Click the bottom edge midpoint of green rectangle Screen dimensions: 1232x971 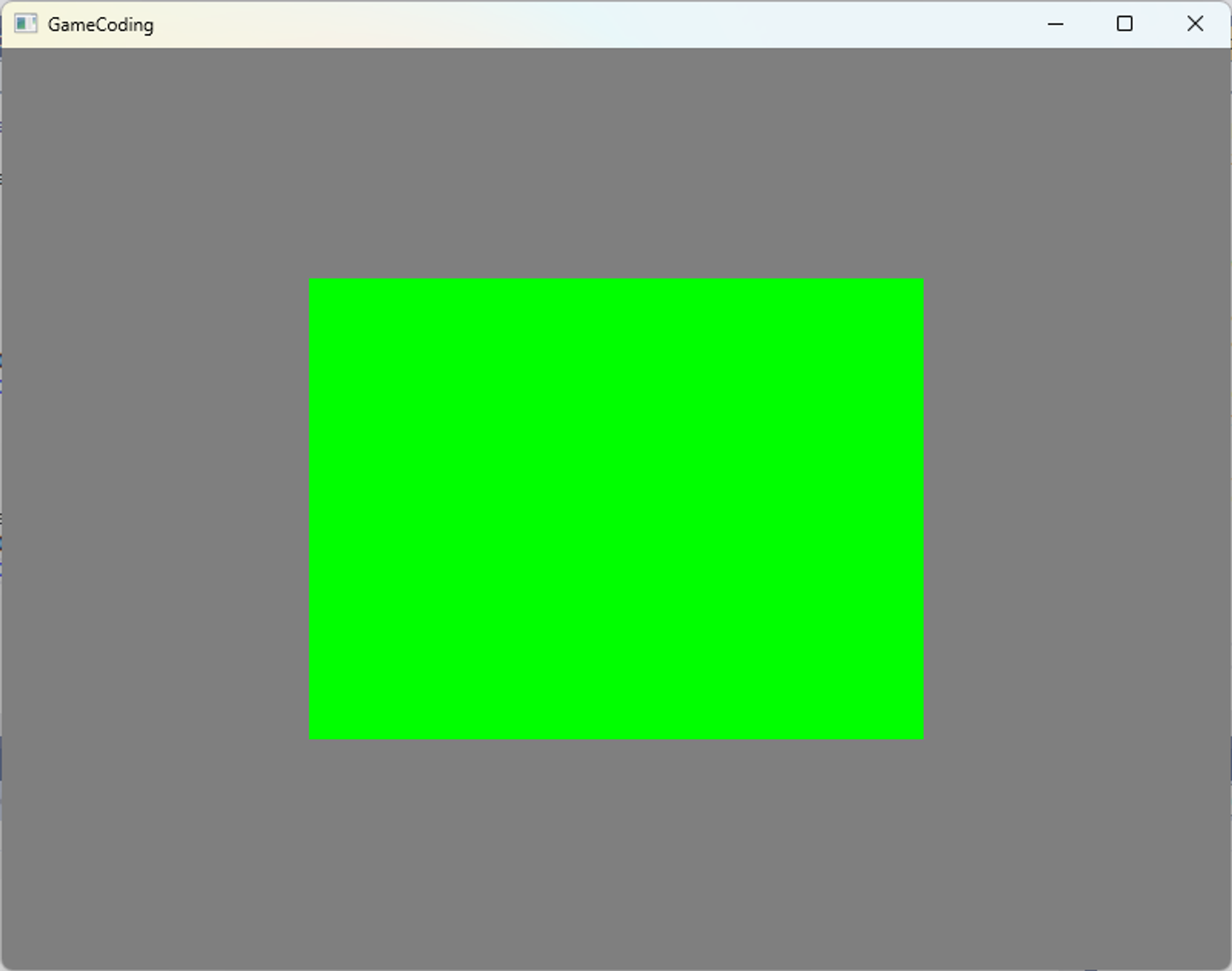point(616,737)
